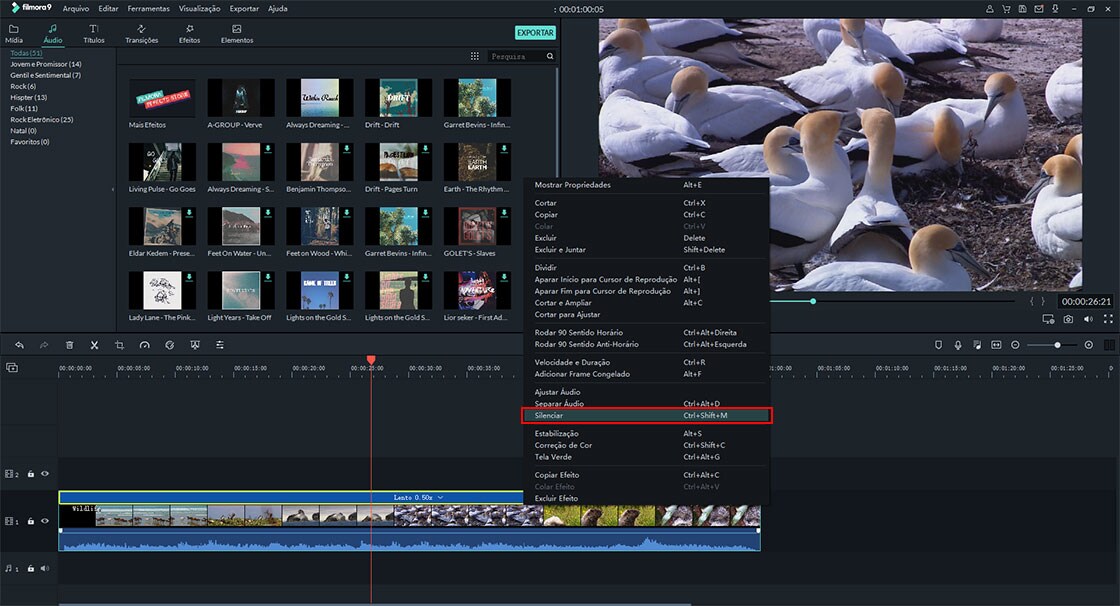
Task: Click the search magnifier icon
Action: pyautogui.click(x=550, y=56)
